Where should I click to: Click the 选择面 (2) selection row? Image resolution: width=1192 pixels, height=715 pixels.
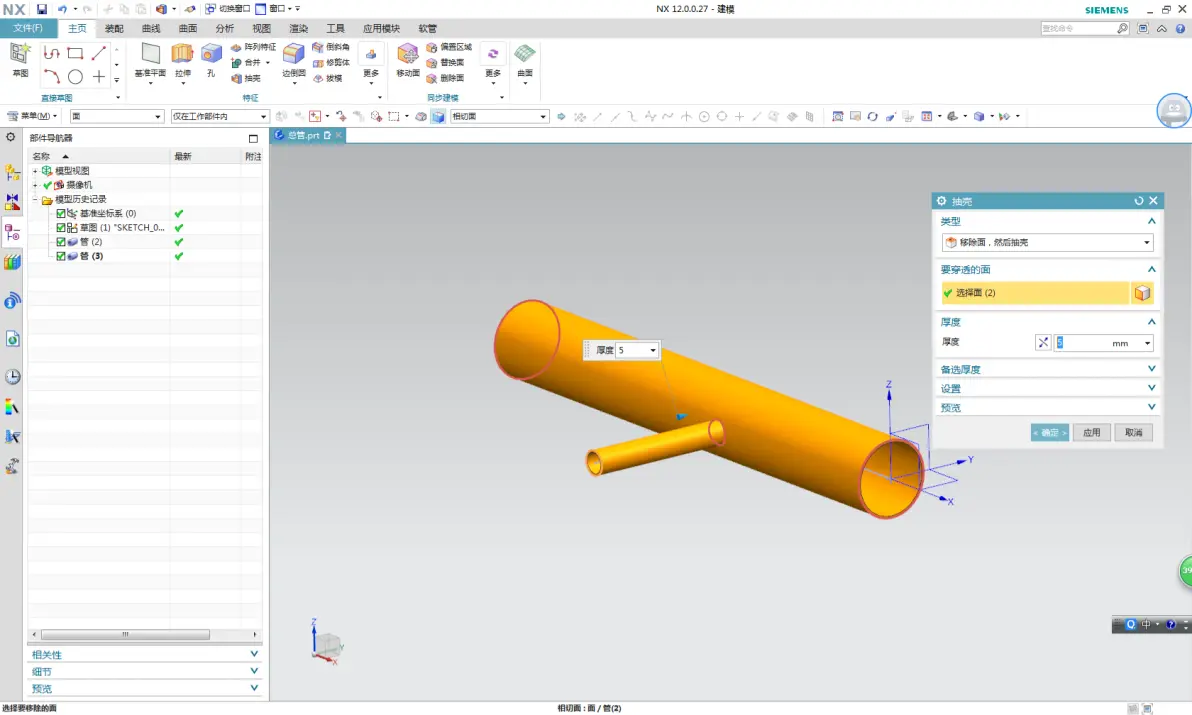[x=1035, y=293]
